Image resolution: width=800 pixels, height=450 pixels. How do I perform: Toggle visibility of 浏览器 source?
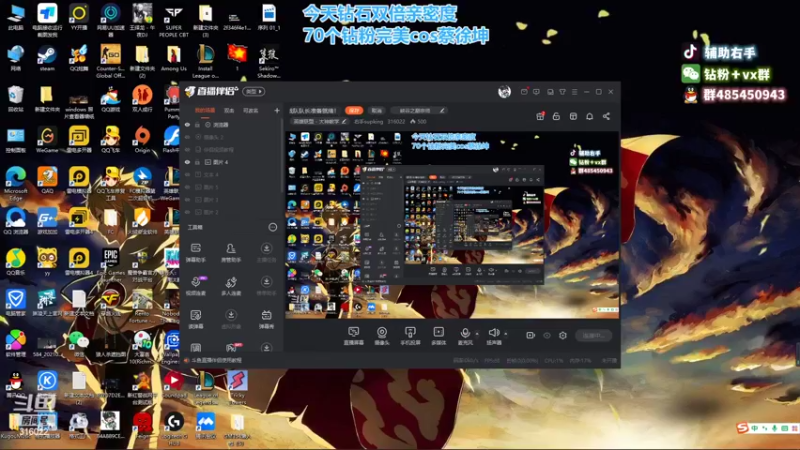(187, 124)
